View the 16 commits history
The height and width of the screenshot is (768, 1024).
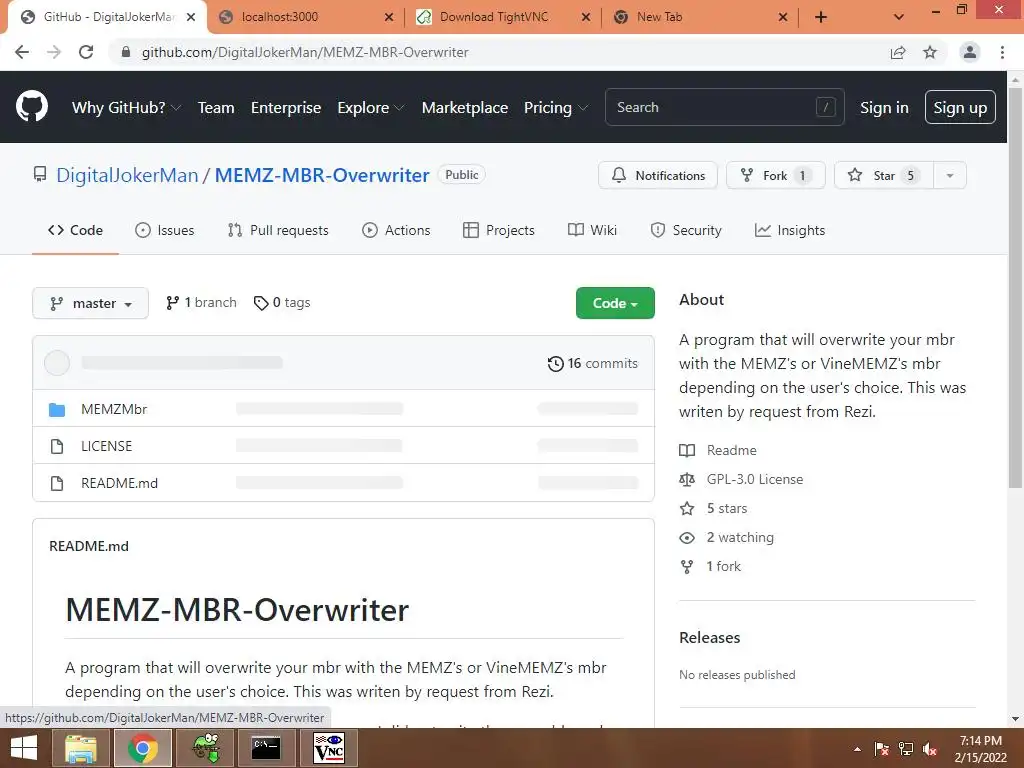[x=592, y=363]
